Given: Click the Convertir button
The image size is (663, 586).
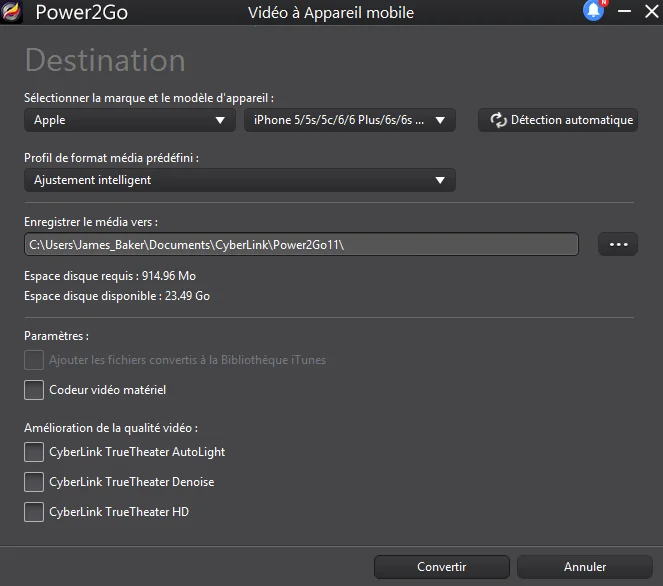Looking at the screenshot, I should tap(442, 567).
